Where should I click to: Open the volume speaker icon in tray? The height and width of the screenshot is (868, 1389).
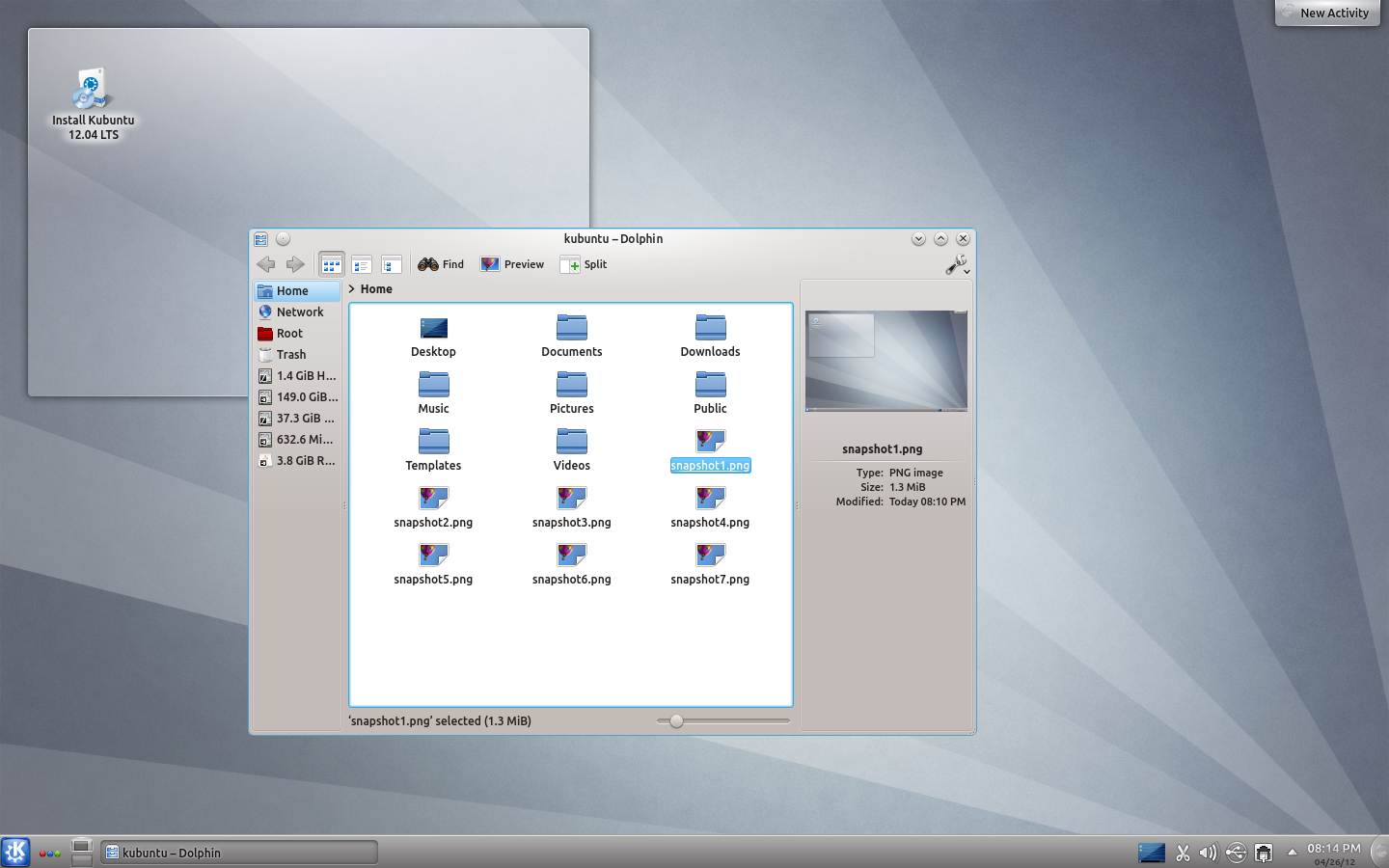click(x=1208, y=853)
